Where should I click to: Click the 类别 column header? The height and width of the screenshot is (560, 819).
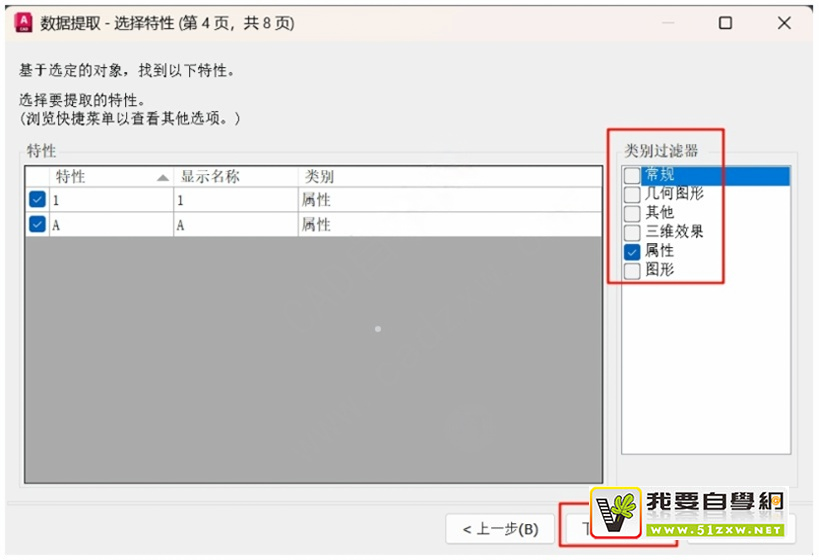point(320,177)
